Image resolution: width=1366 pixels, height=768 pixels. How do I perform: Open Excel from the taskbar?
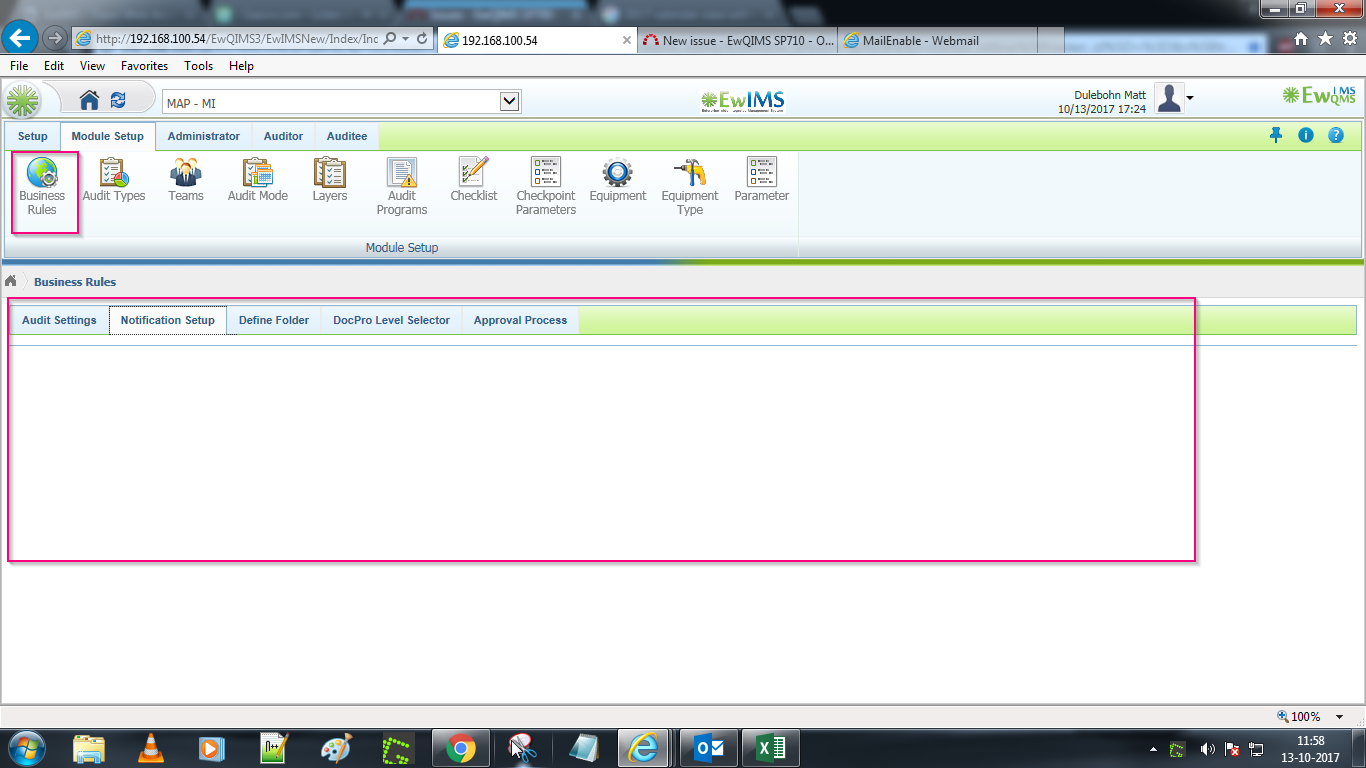click(x=771, y=748)
